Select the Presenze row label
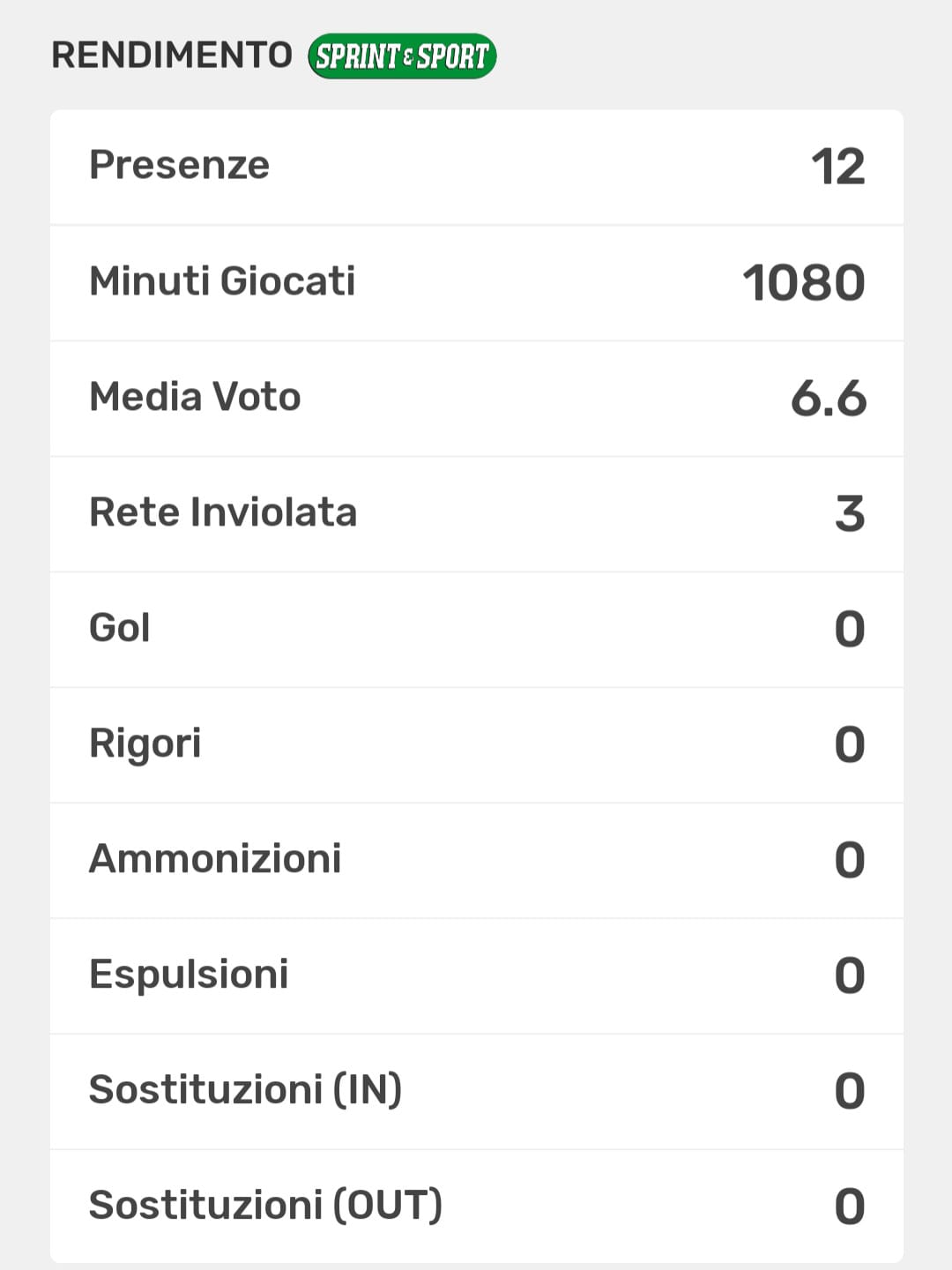The height and width of the screenshot is (1270, 952). [x=179, y=165]
